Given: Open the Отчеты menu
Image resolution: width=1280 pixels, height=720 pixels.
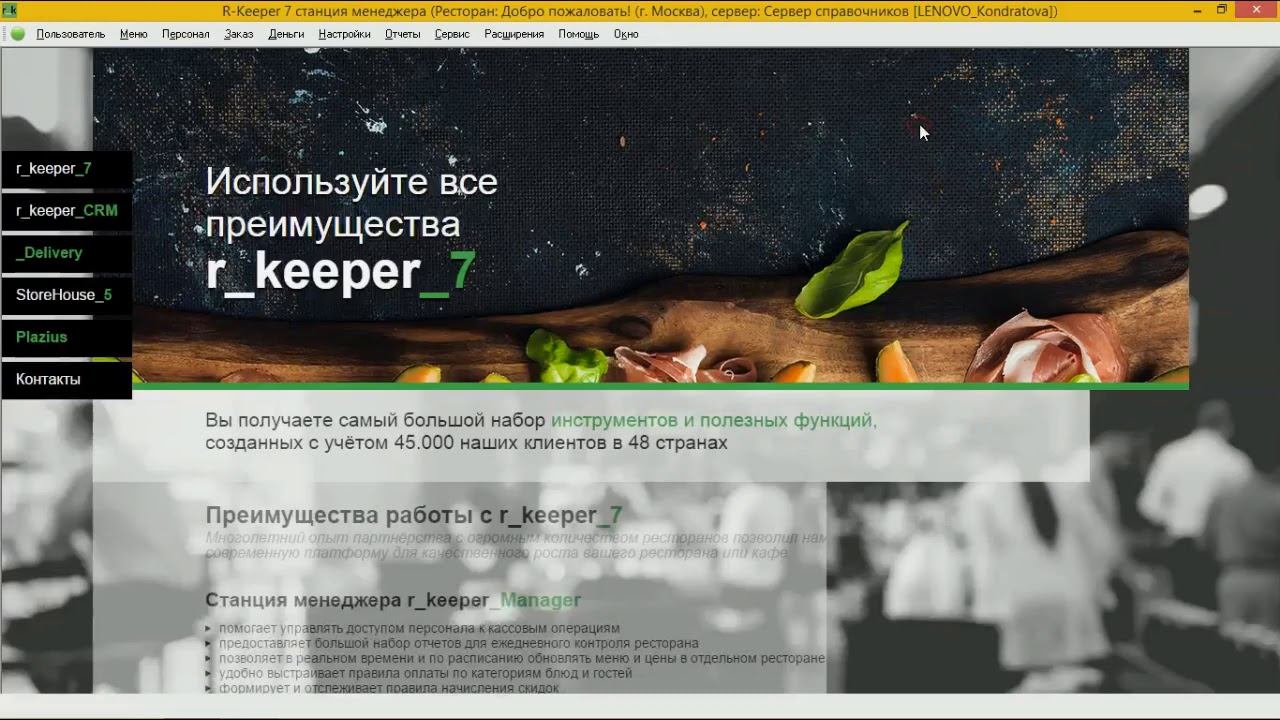Looking at the screenshot, I should click(x=403, y=34).
